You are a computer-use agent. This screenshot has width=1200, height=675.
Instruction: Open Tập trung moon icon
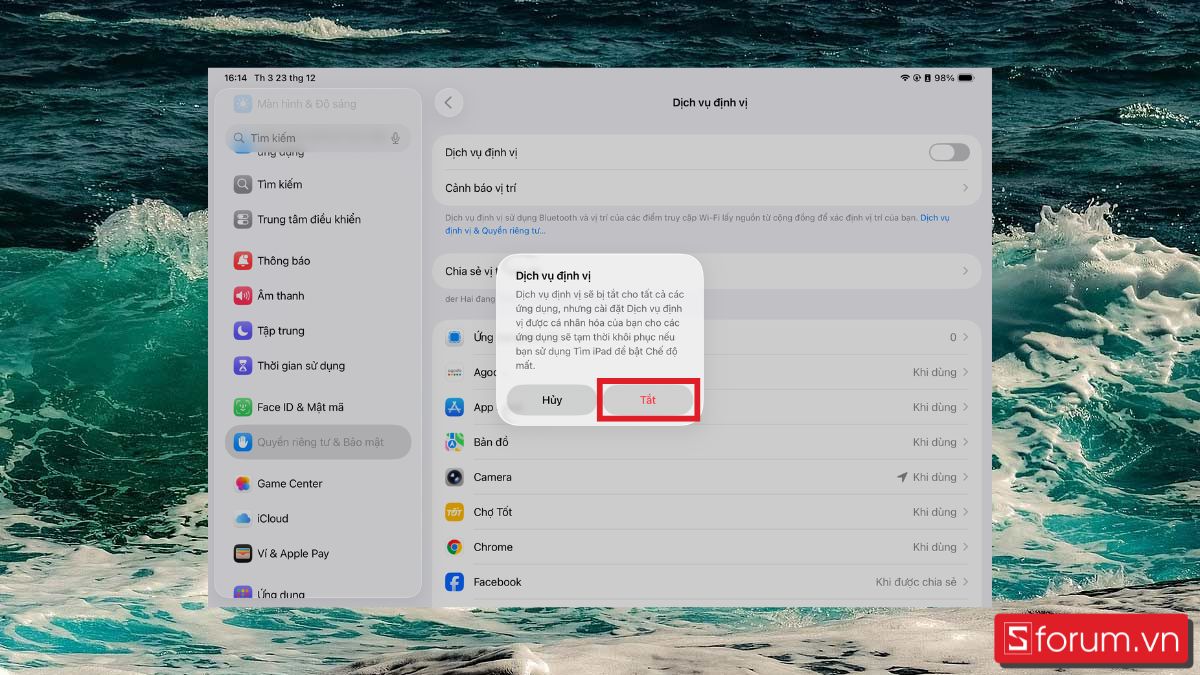tap(243, 331)
